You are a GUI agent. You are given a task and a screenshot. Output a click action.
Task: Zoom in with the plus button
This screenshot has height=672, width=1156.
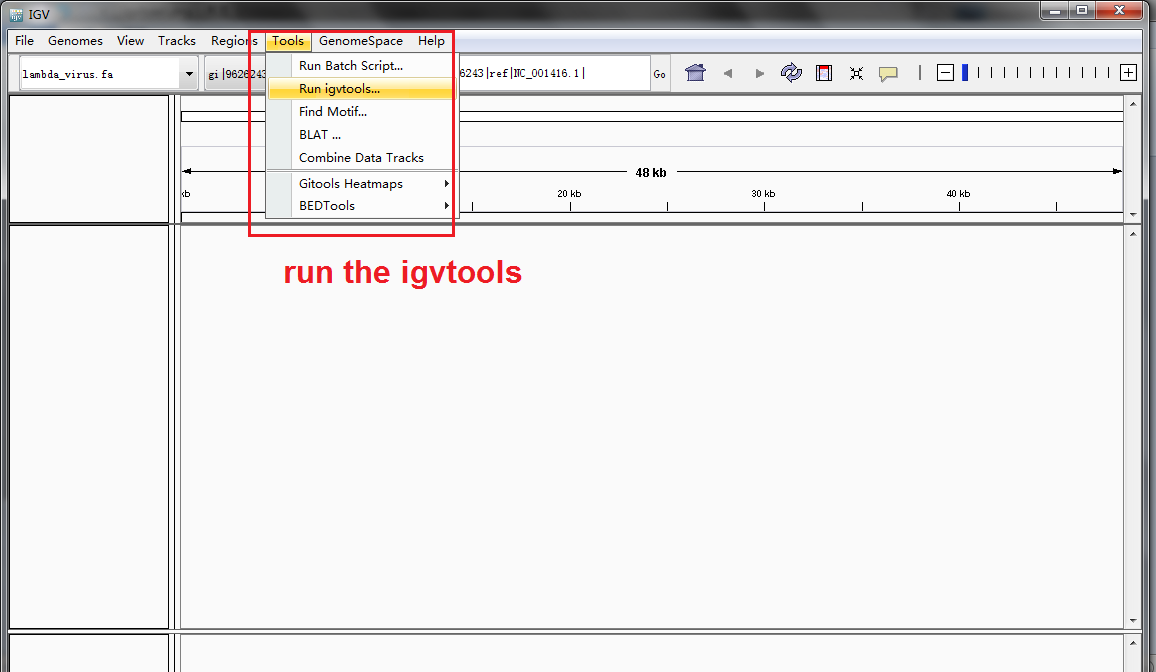1128,72
